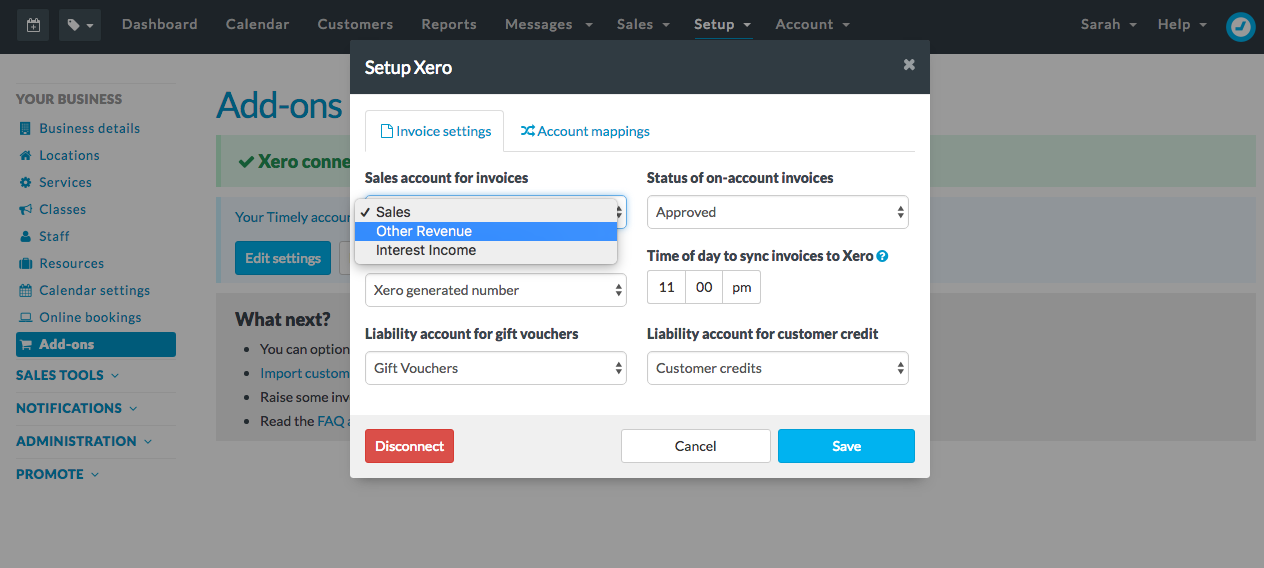Click the Locations home icon
Viewport: 1264px width, 568px height.
(26, 155)
